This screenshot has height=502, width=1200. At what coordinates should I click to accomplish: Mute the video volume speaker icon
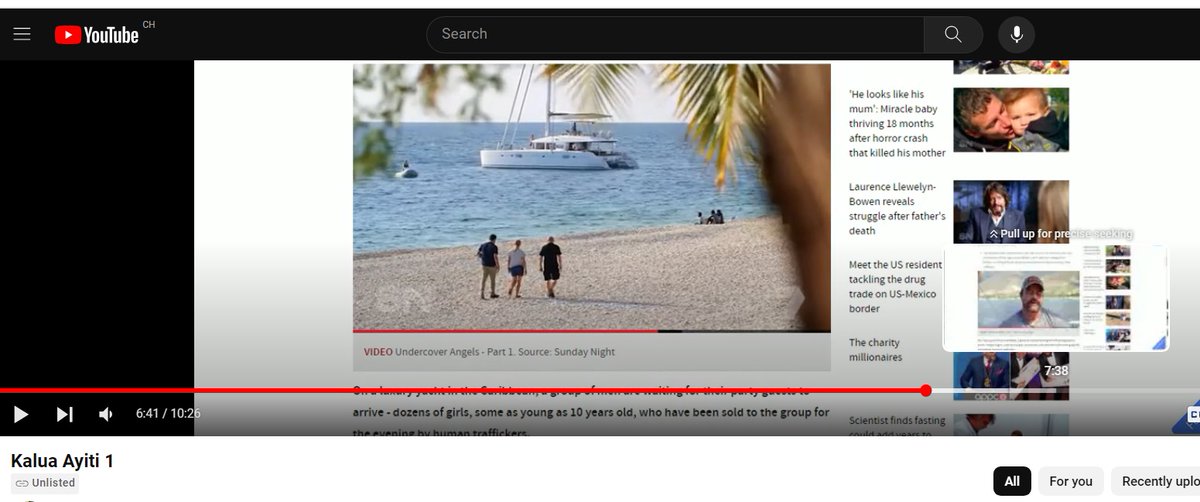pos(106,414)
